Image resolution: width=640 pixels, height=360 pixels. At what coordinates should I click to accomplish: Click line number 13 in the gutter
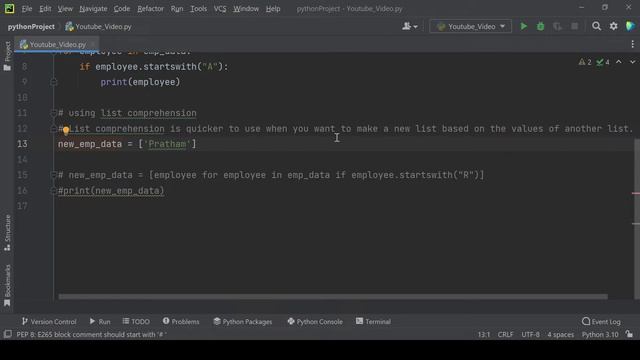[x=22, y=144]
